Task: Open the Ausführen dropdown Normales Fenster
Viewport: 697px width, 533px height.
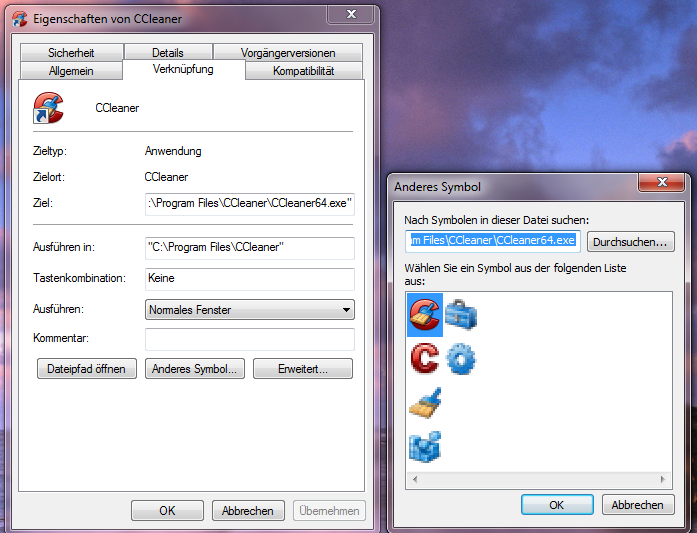Action: tap(250, 309)
